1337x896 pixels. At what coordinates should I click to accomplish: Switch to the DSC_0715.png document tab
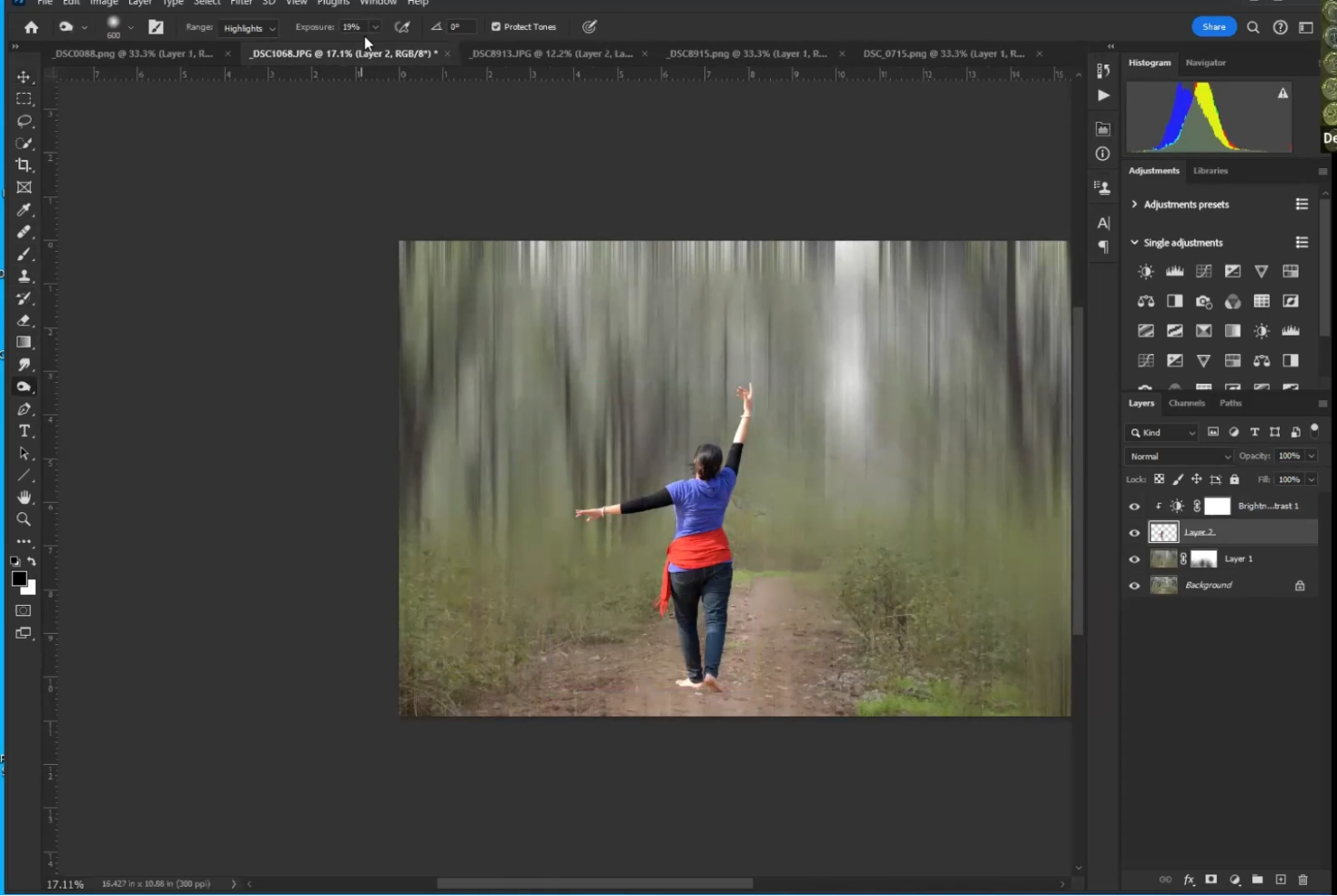(943, 54)
